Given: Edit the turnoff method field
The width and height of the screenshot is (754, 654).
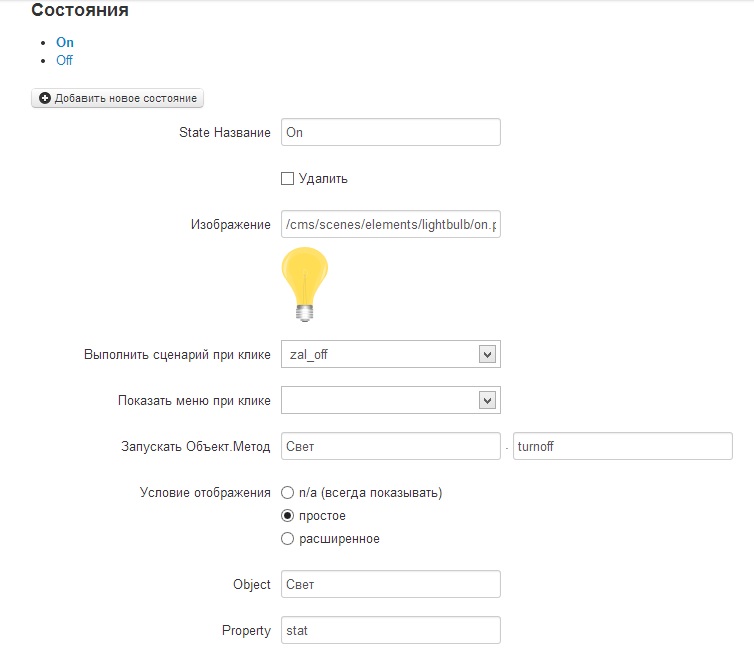Looking at the screenshot, I should (x=622, y=447).
